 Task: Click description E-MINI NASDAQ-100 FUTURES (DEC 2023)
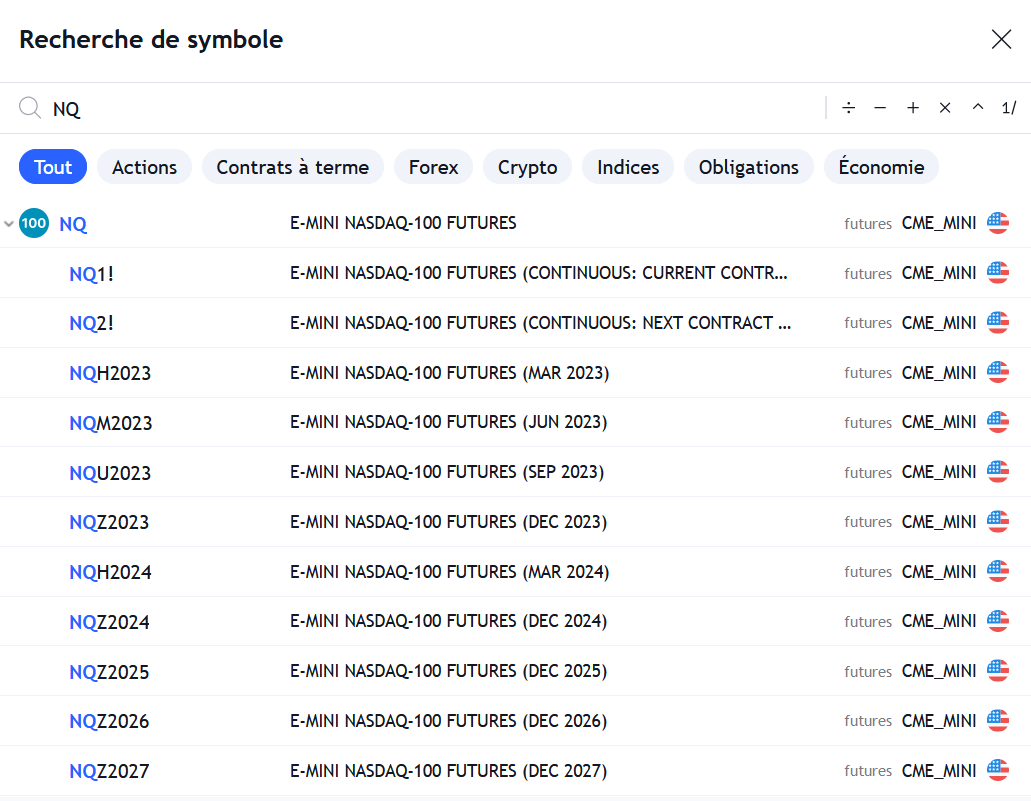[x=448, y=522]
